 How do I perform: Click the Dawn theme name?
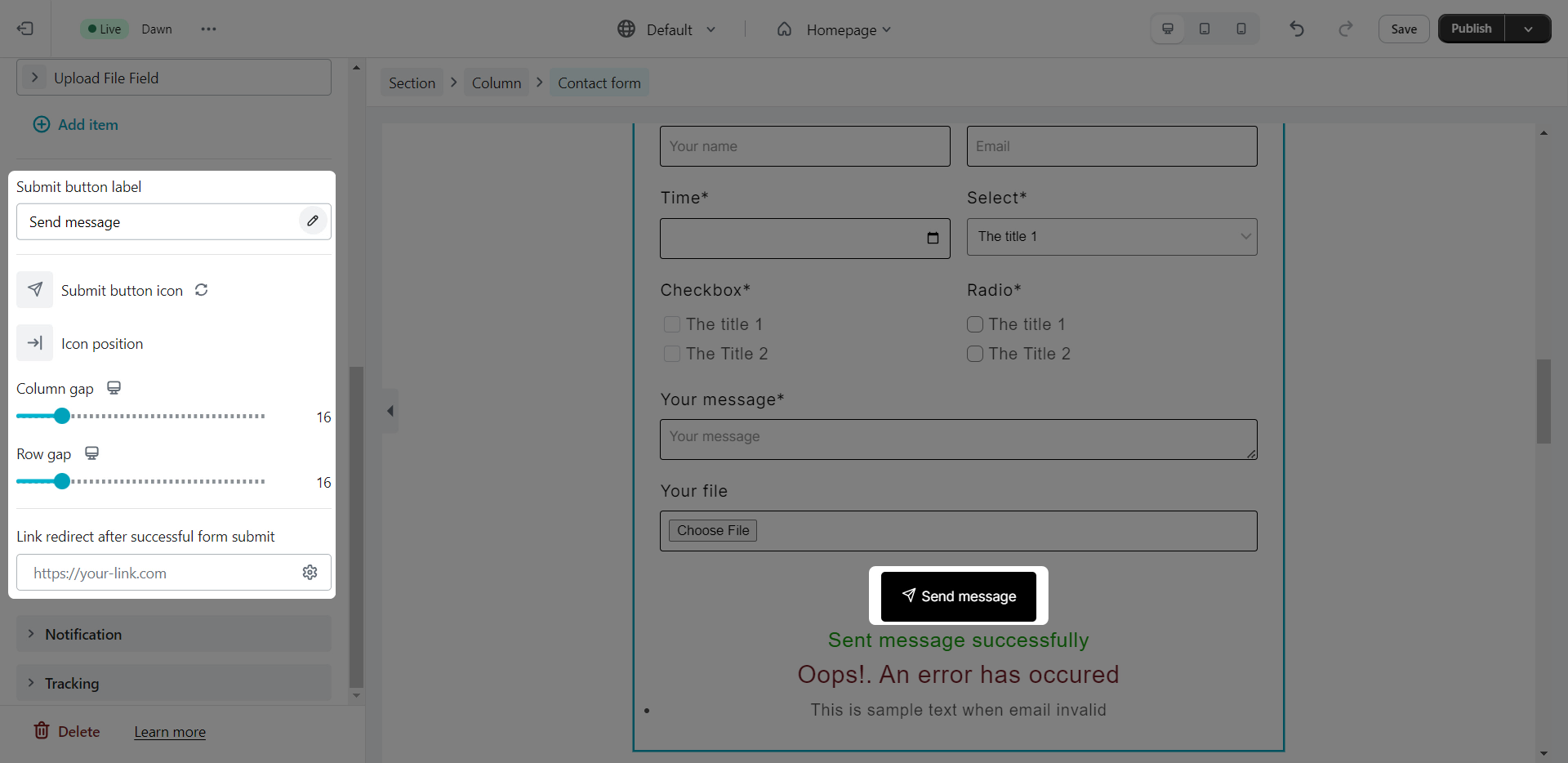coord(157,29)
